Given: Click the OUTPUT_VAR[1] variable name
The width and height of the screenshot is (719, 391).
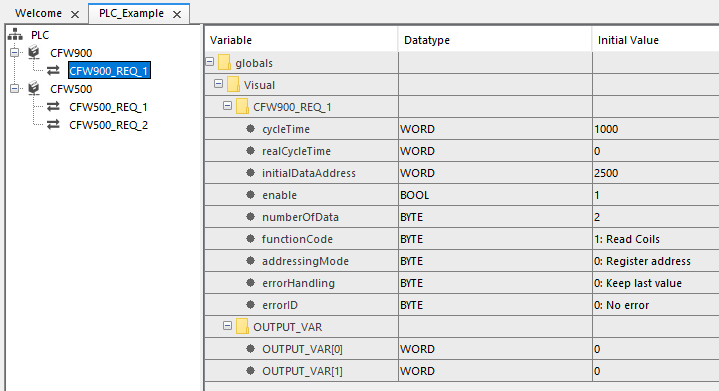Looking at the screenshot, I should point(302,371).
